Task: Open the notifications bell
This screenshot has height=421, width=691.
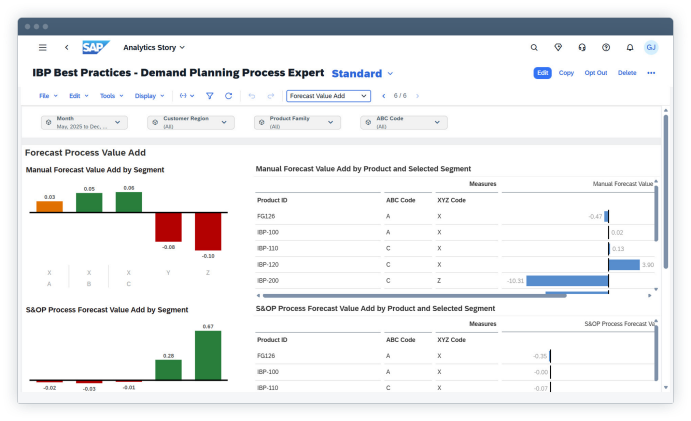Action: [x=630, y=47]
